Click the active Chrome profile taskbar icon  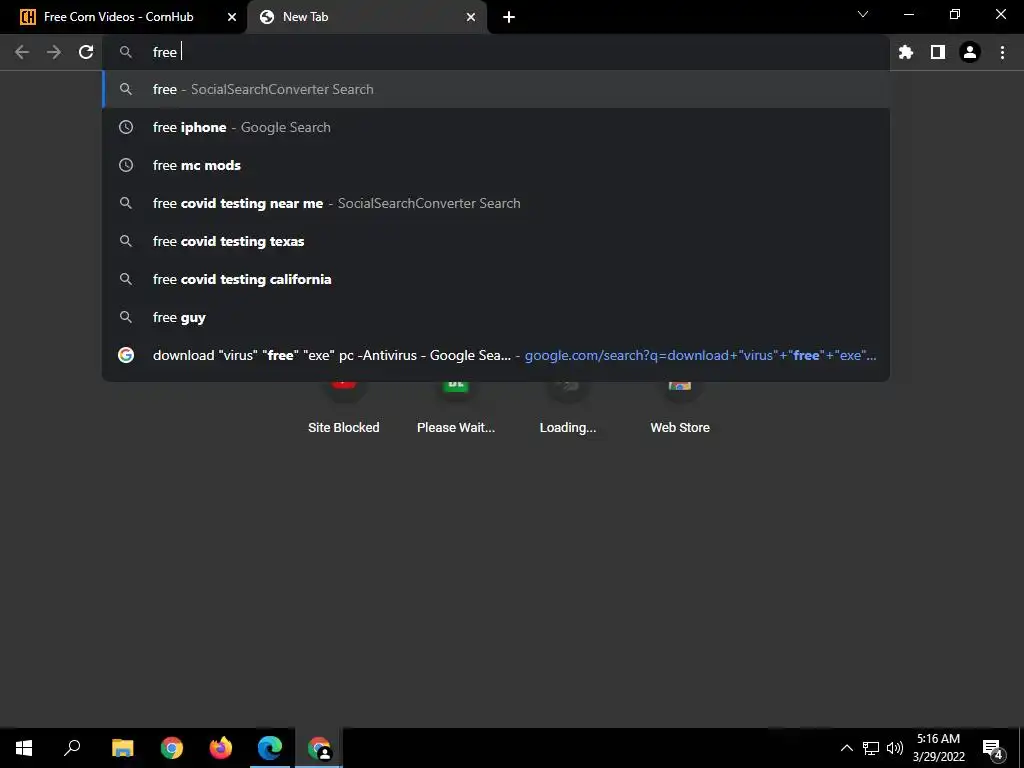pyautogui.click(x=319, y=748)
